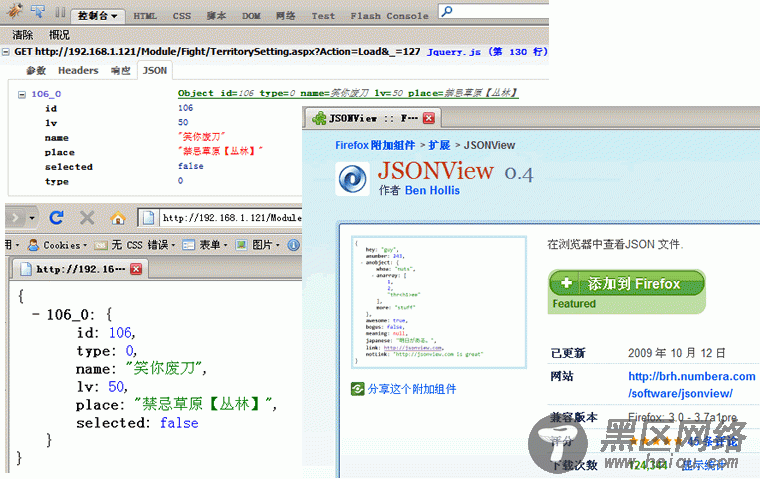Select the 参数 params tab of the request
Screen dimensions: 760x479
(36, 71)
